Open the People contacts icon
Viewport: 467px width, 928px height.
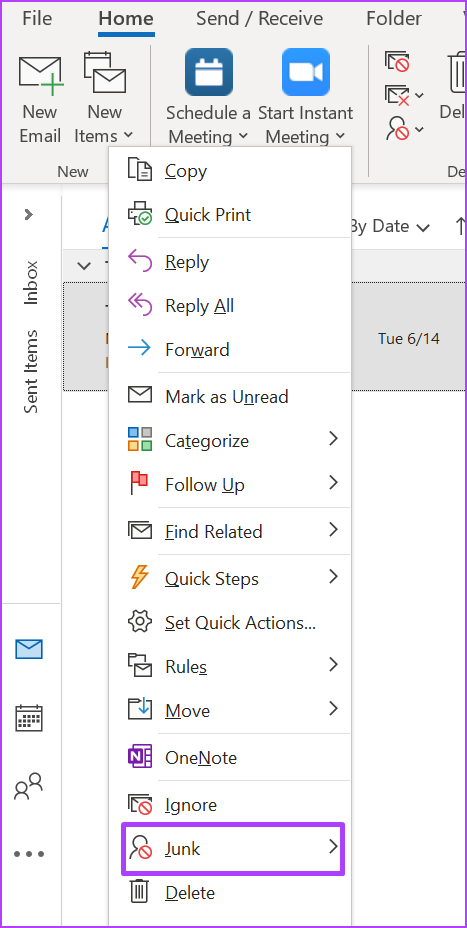tap(29, 787)
